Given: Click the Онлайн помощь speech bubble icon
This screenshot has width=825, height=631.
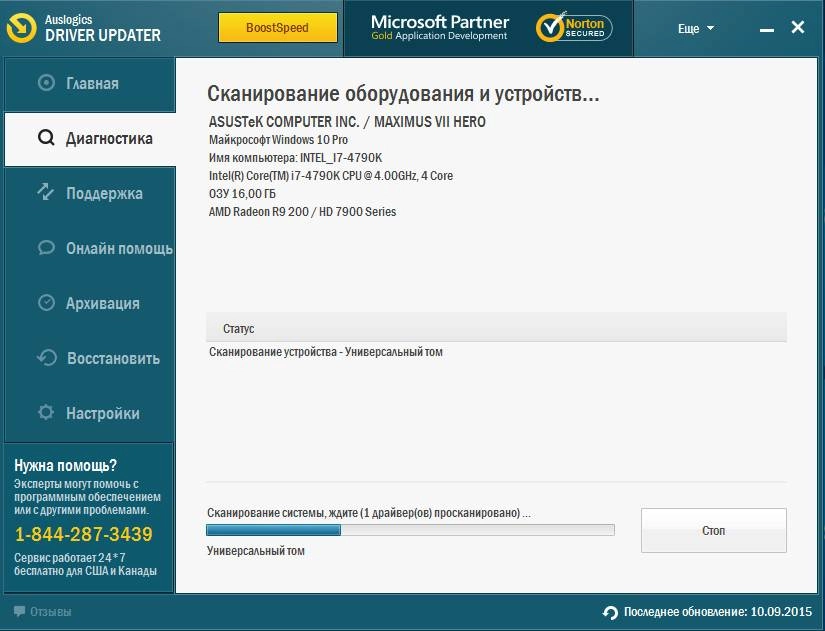Looking at the screenshot, I should pos(46,247).
